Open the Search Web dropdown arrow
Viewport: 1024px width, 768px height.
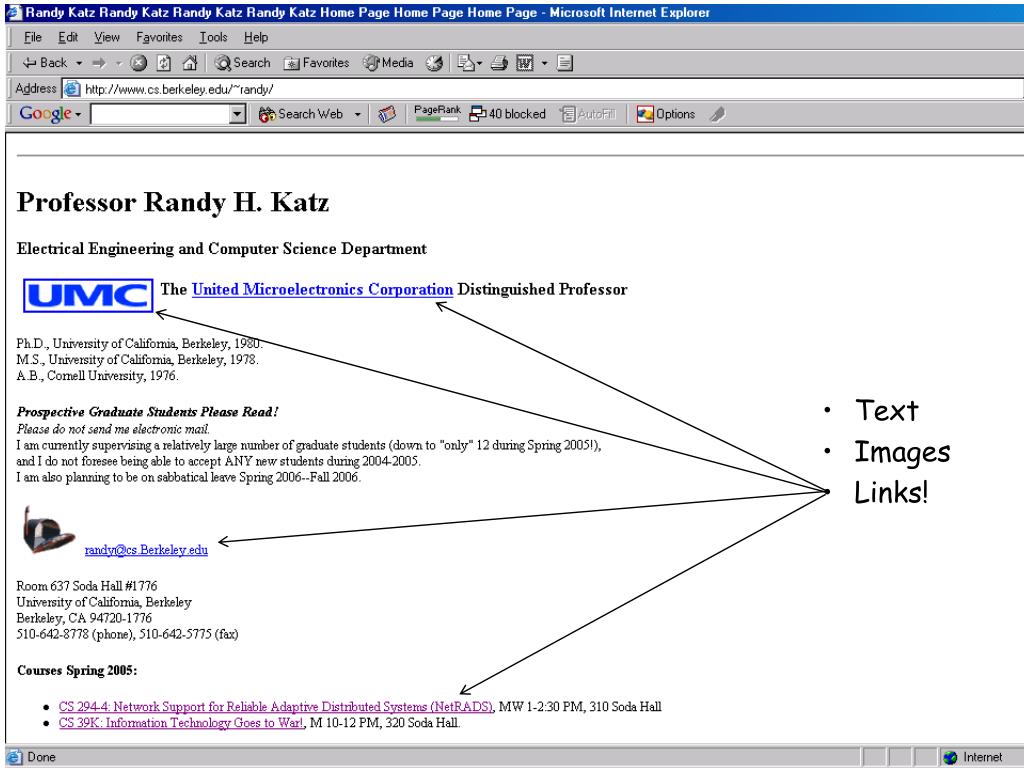click(357, 114)
